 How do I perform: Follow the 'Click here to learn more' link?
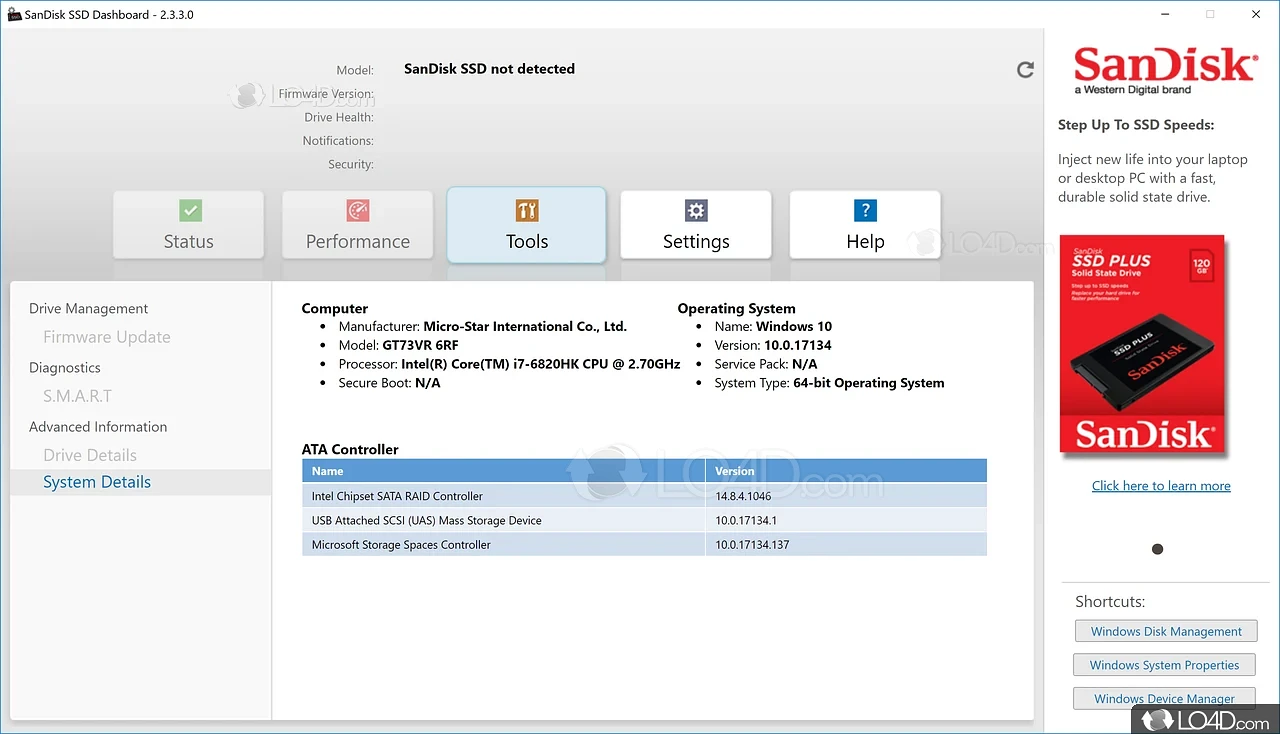(x=1161, y=486)
